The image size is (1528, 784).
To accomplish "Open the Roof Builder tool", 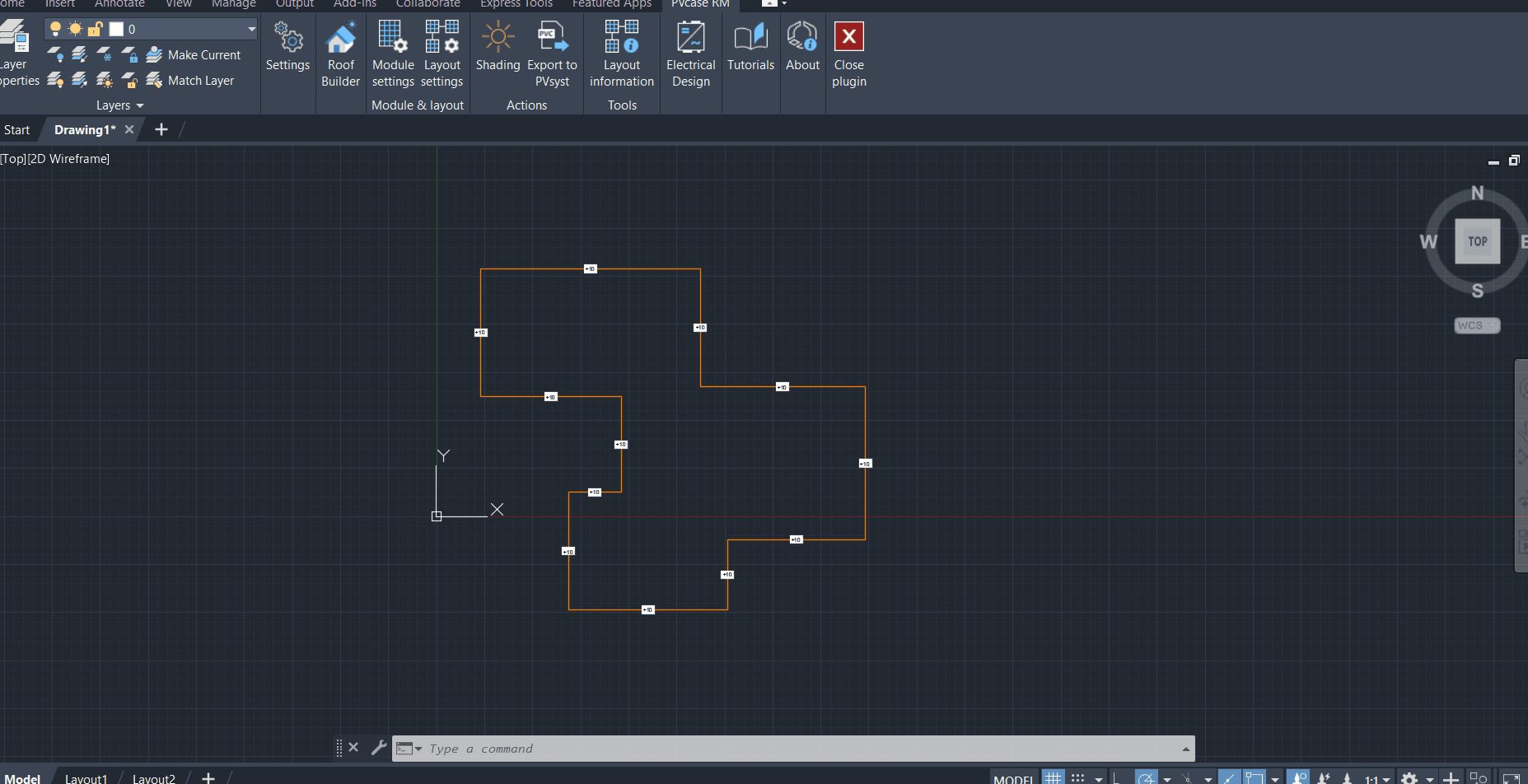I will 340,54.
